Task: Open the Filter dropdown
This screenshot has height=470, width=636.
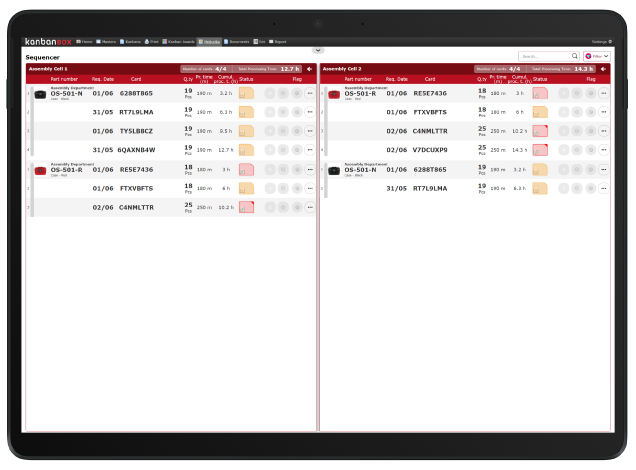Action: [x=596, y=57]
